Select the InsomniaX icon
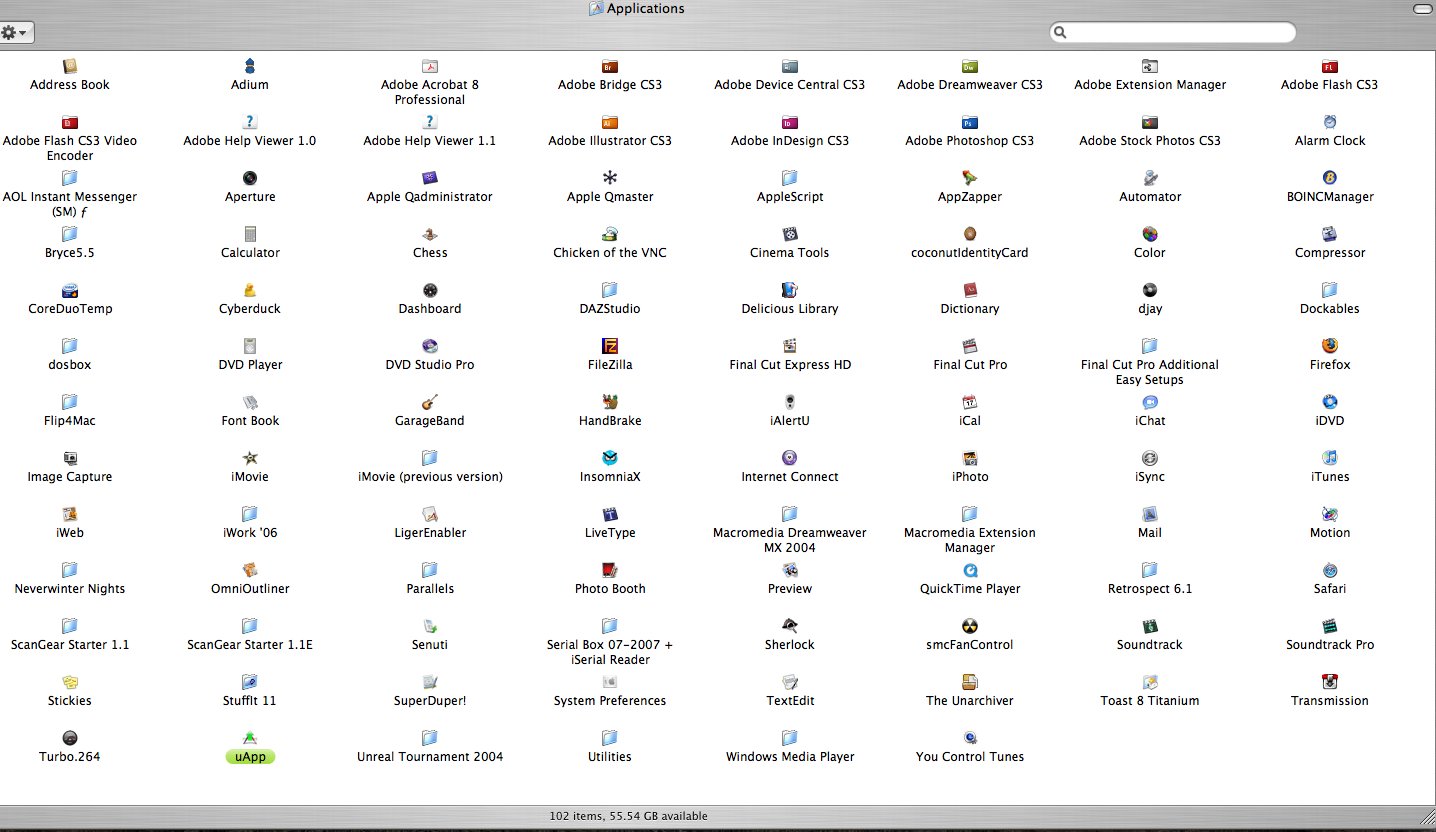 610,458
